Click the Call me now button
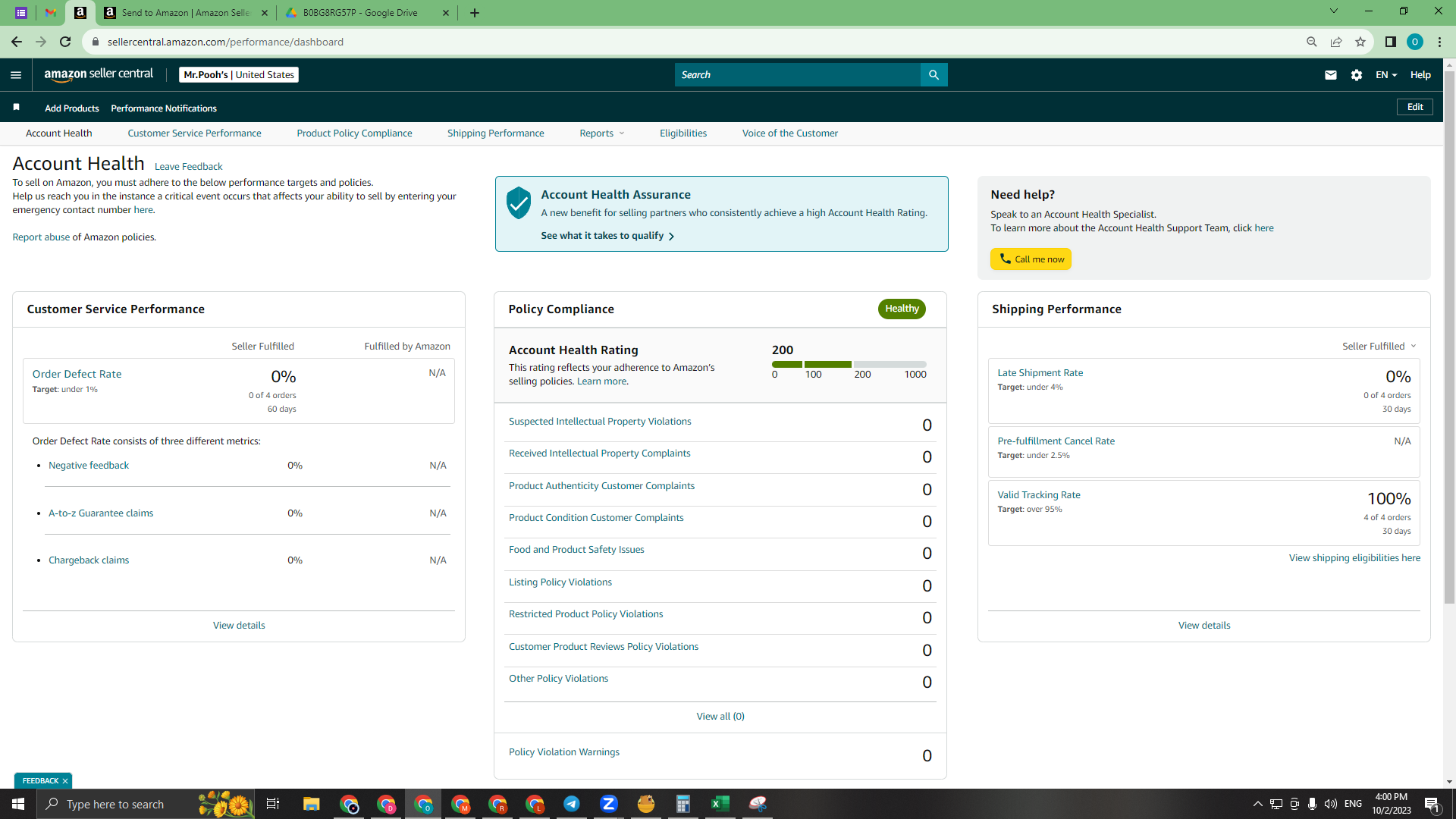The image size is (1456, 819). (1031, 259)
